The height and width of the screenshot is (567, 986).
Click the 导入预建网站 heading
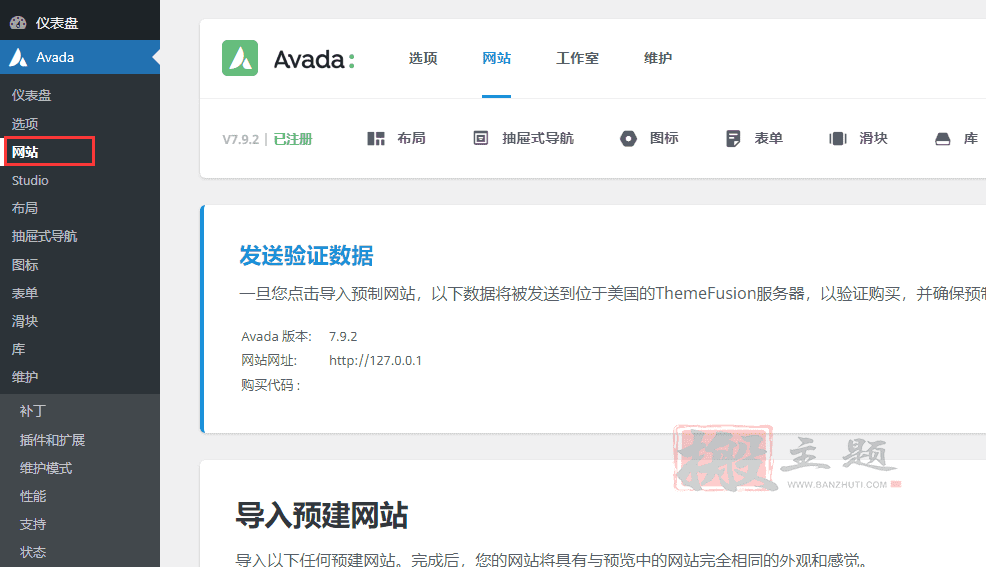[x=322, y=515]
